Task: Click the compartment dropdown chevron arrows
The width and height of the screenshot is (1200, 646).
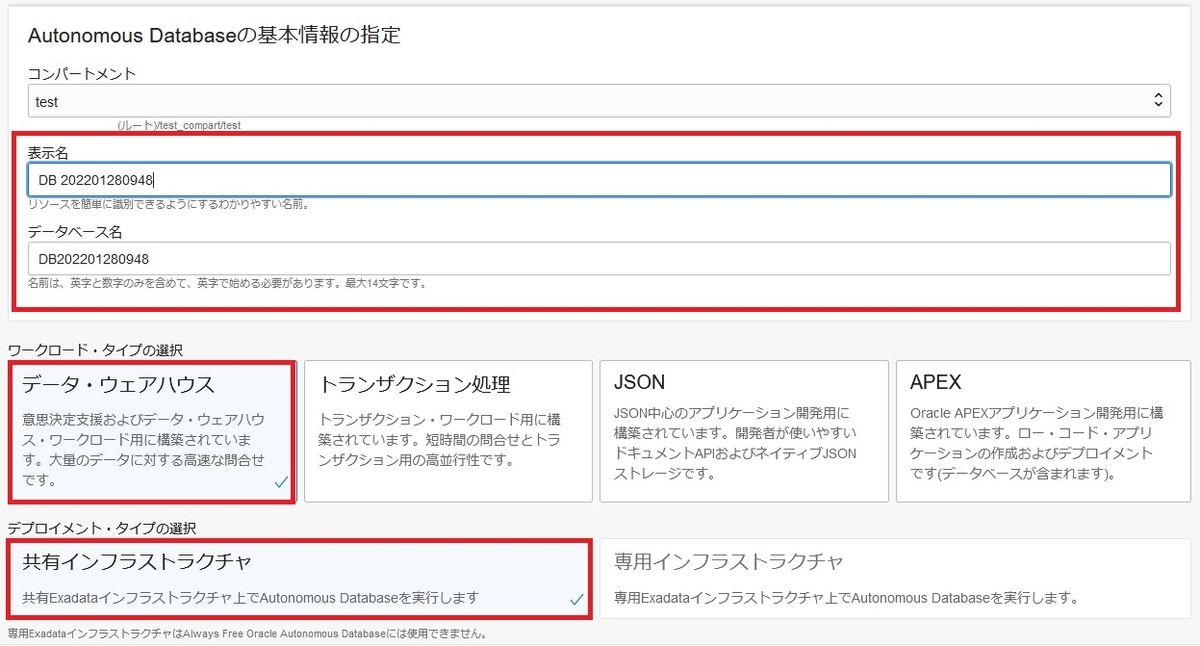Action: 1160,100
